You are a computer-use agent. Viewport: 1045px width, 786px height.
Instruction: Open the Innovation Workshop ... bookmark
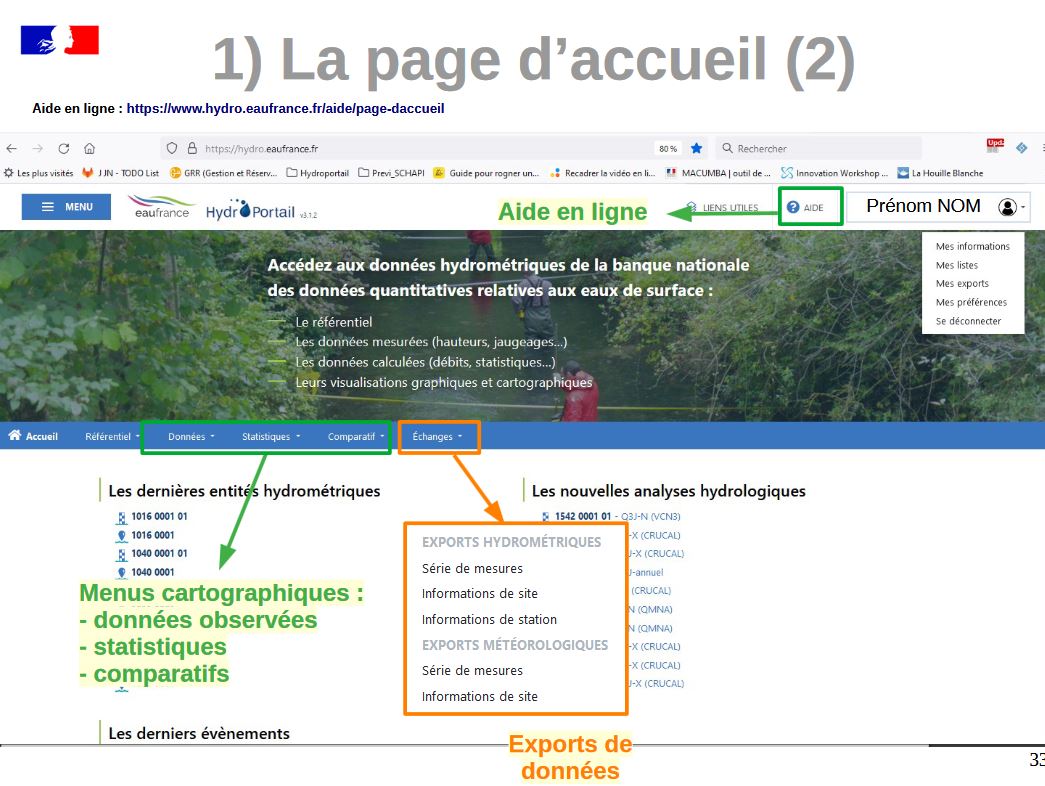[834, 173]
